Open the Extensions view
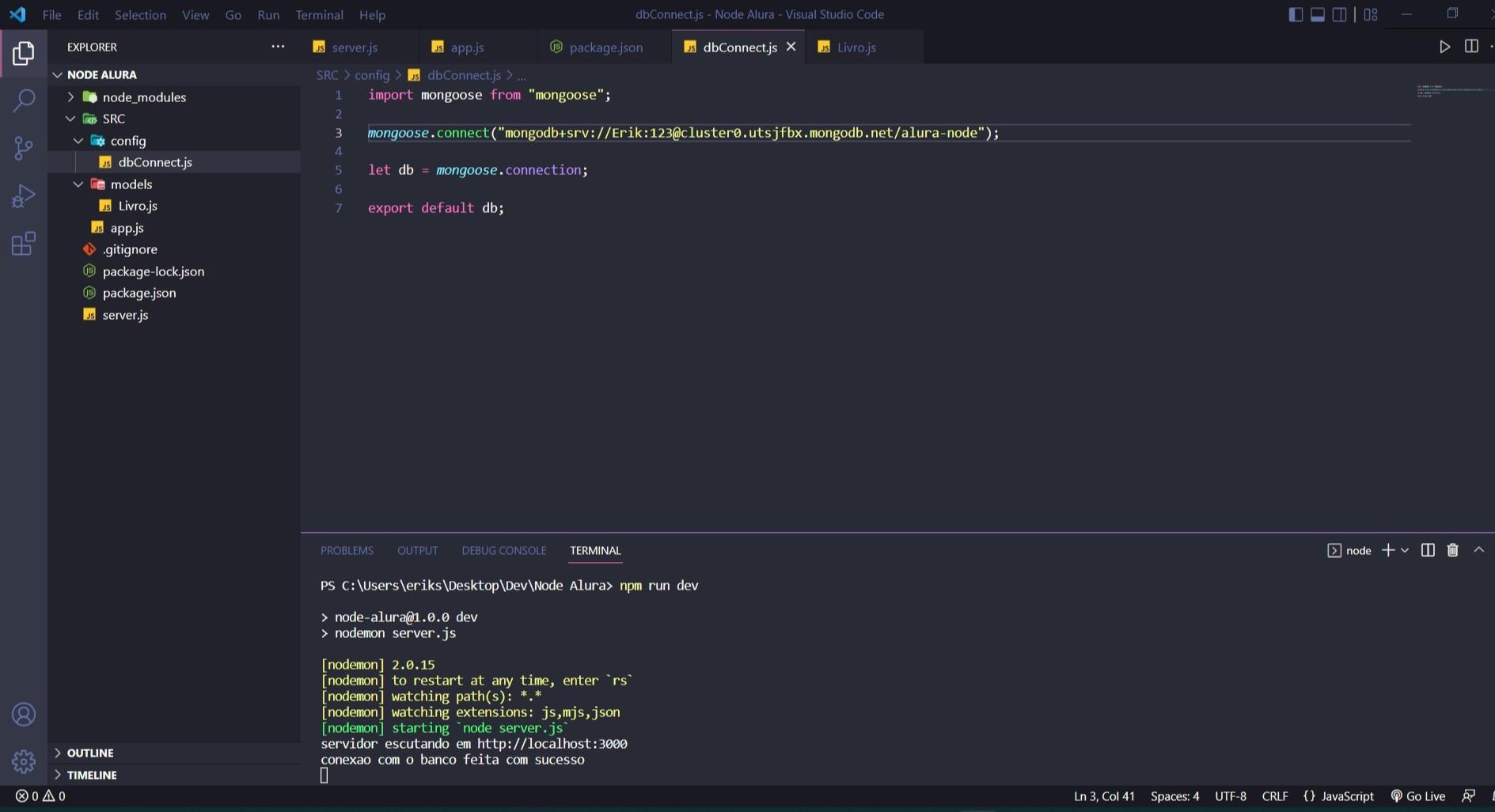The image size is (1495, 812). 24,243
